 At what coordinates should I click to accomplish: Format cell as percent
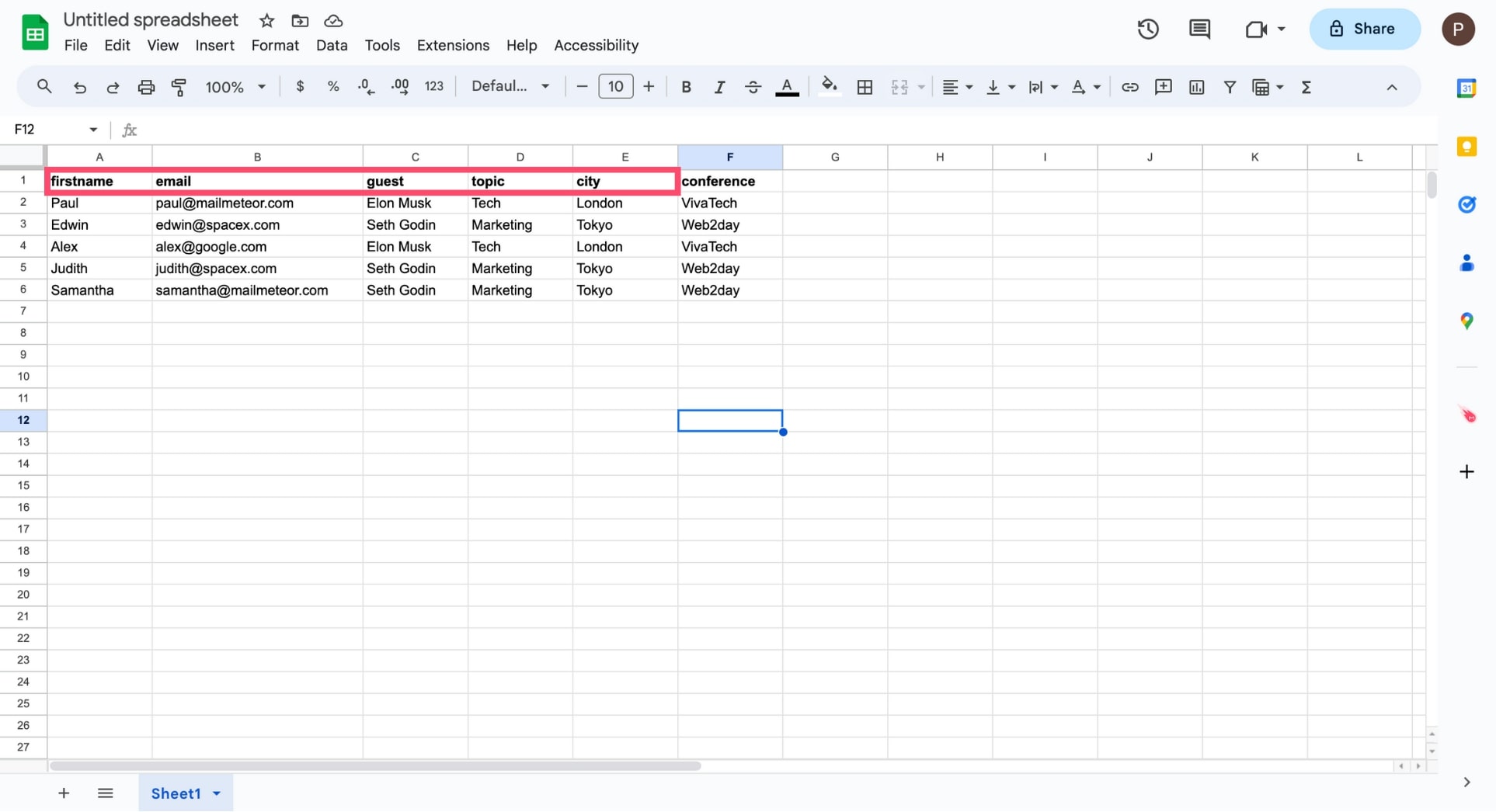pyautogui.click(x=333, y=87)
